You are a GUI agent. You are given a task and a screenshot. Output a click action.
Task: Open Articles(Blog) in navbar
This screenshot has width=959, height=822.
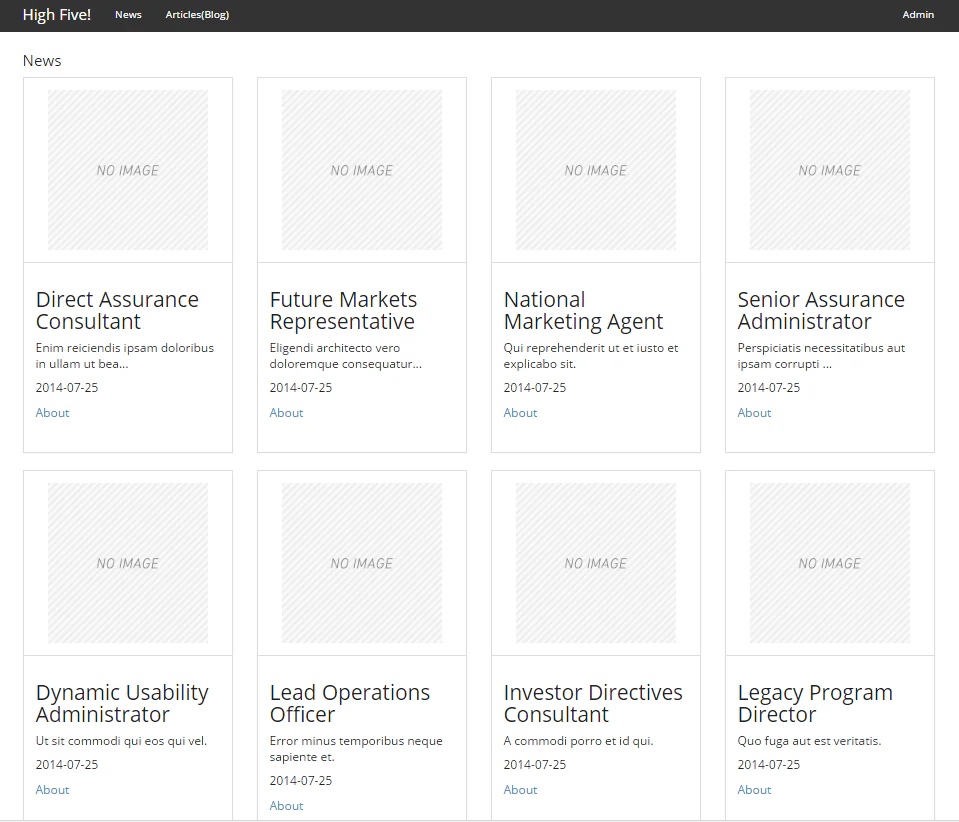pos(197,15)
